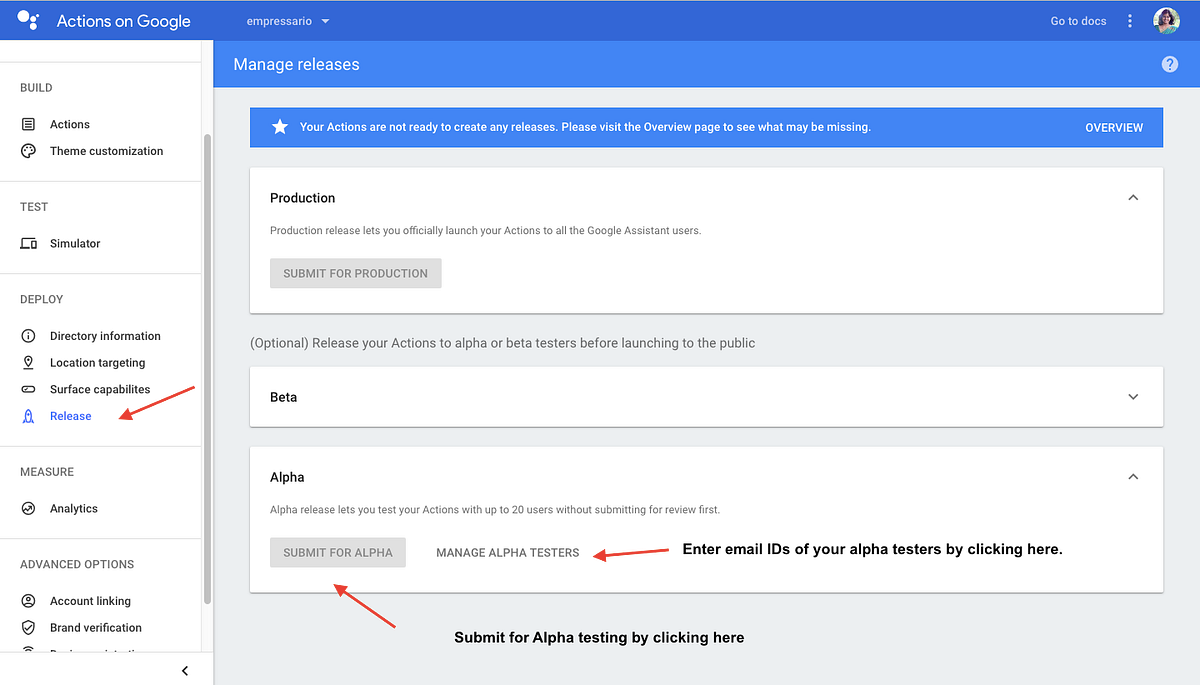Click the Surface capabilities icon
This screenshot has width=1200, height=685.
29,389
